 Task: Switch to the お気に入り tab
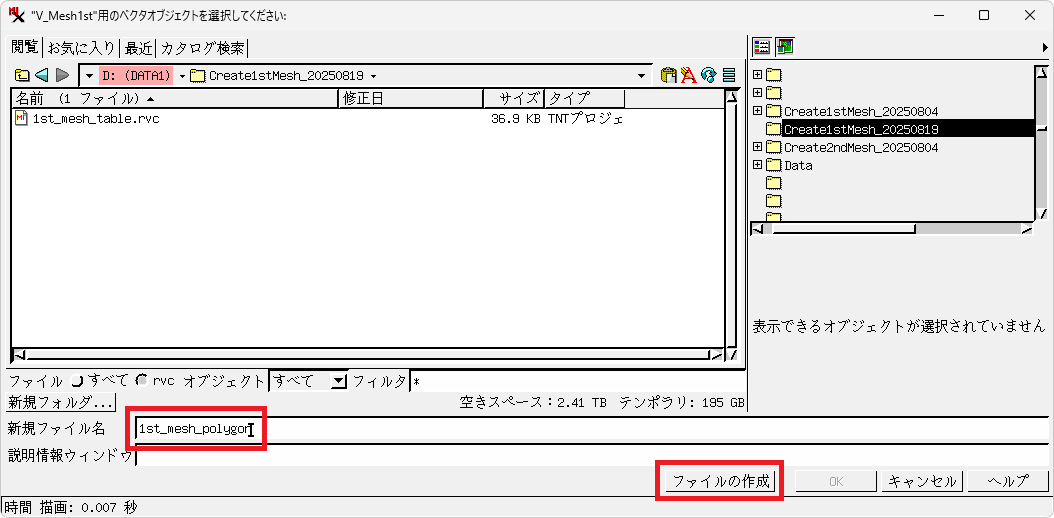click(82, 48)
